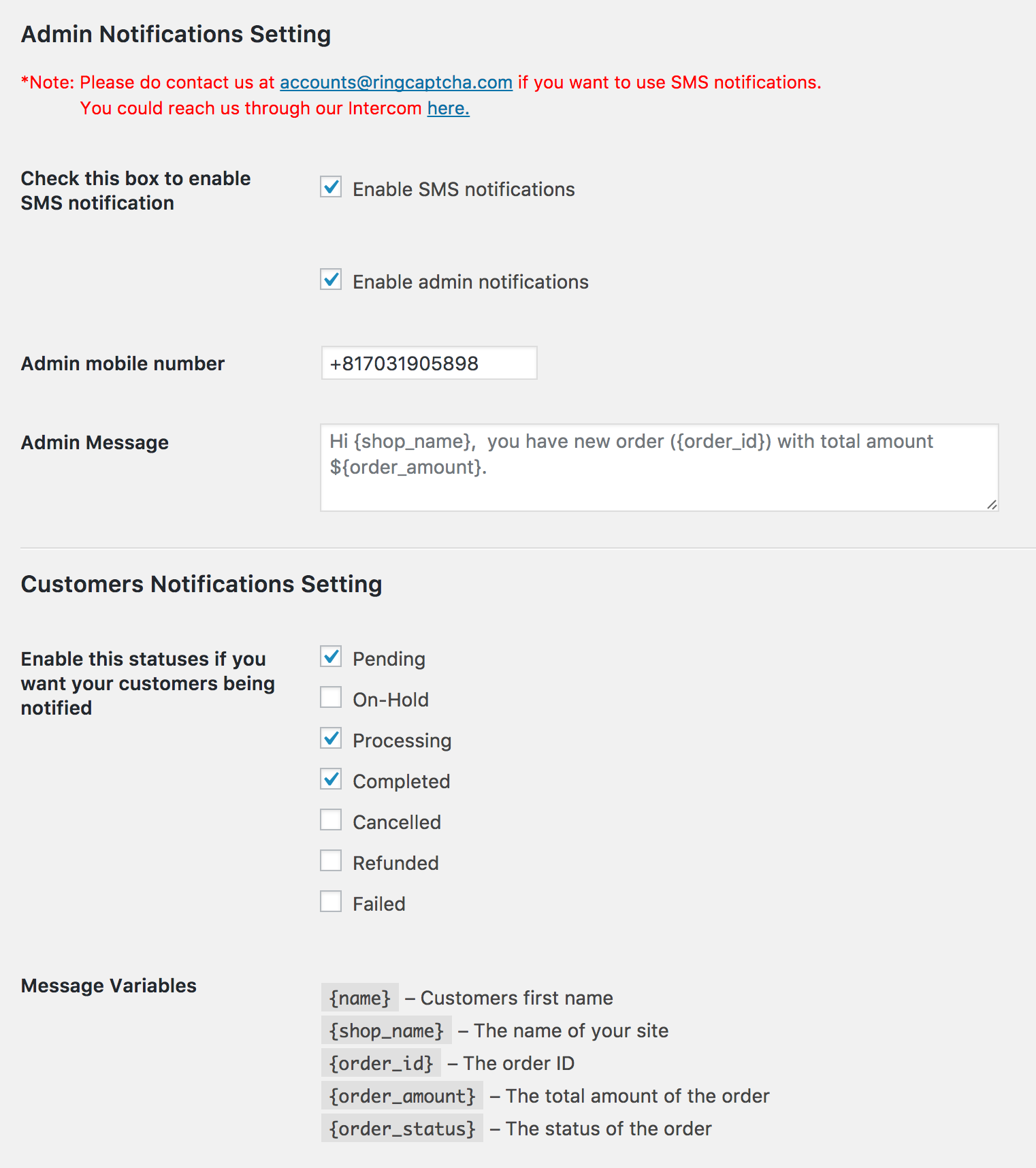Click the Enable SMS notifications label text
The image size is (1036, 1168).
point(464,189)
